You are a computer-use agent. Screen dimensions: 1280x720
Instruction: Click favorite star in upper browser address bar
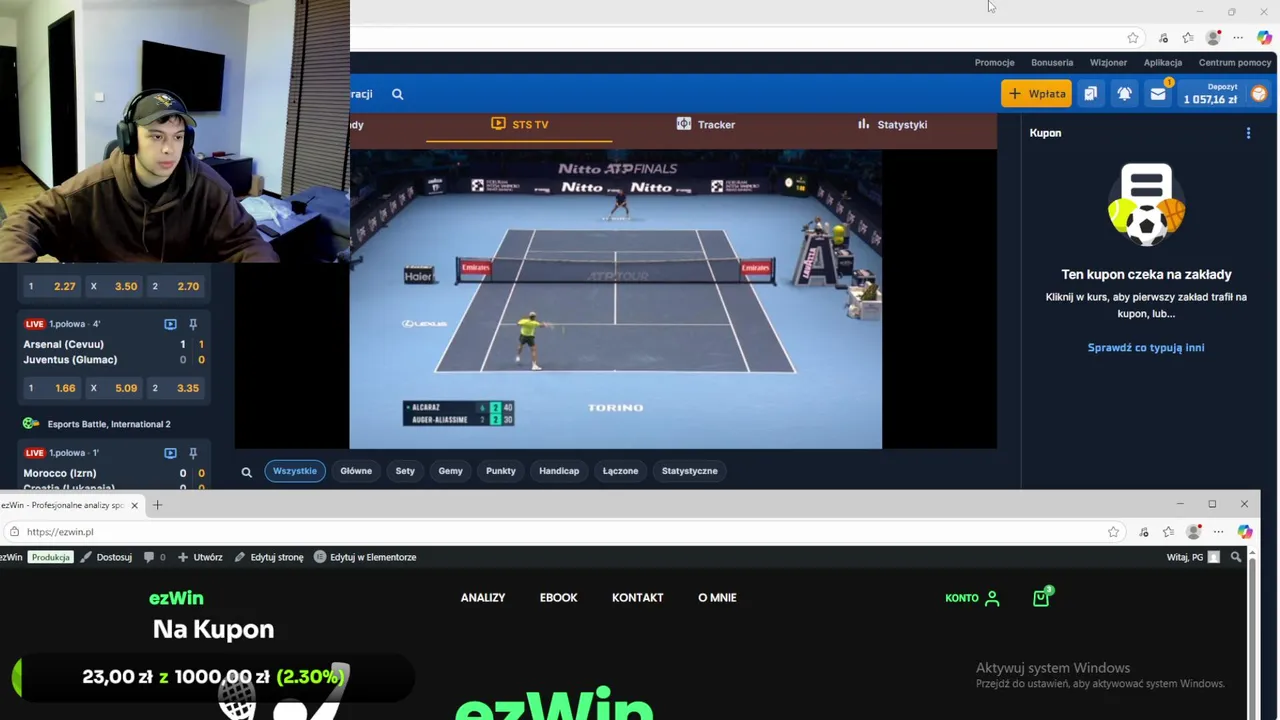coord(1133,38)
